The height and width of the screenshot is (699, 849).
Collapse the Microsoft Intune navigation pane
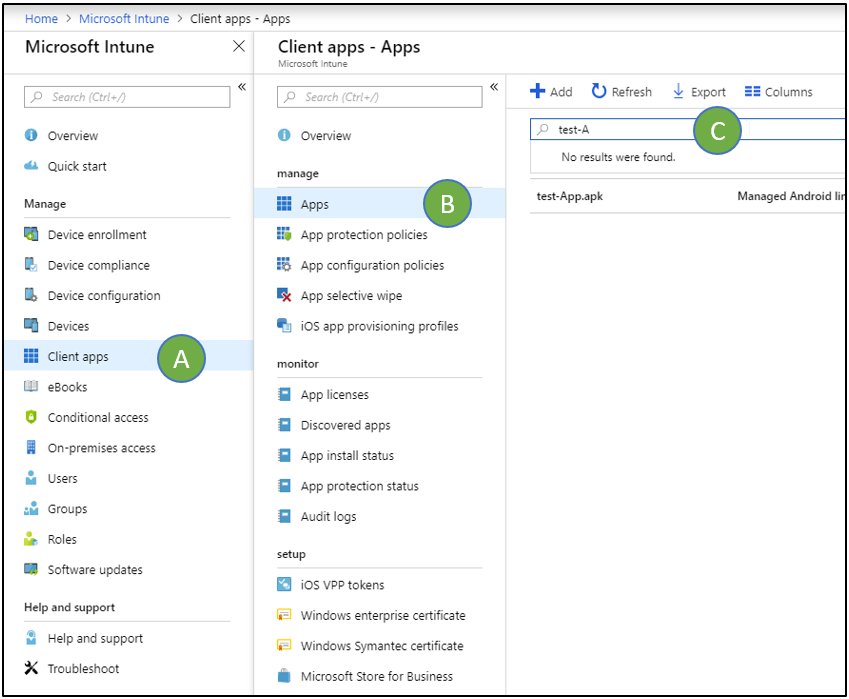(x=242, y=87)
